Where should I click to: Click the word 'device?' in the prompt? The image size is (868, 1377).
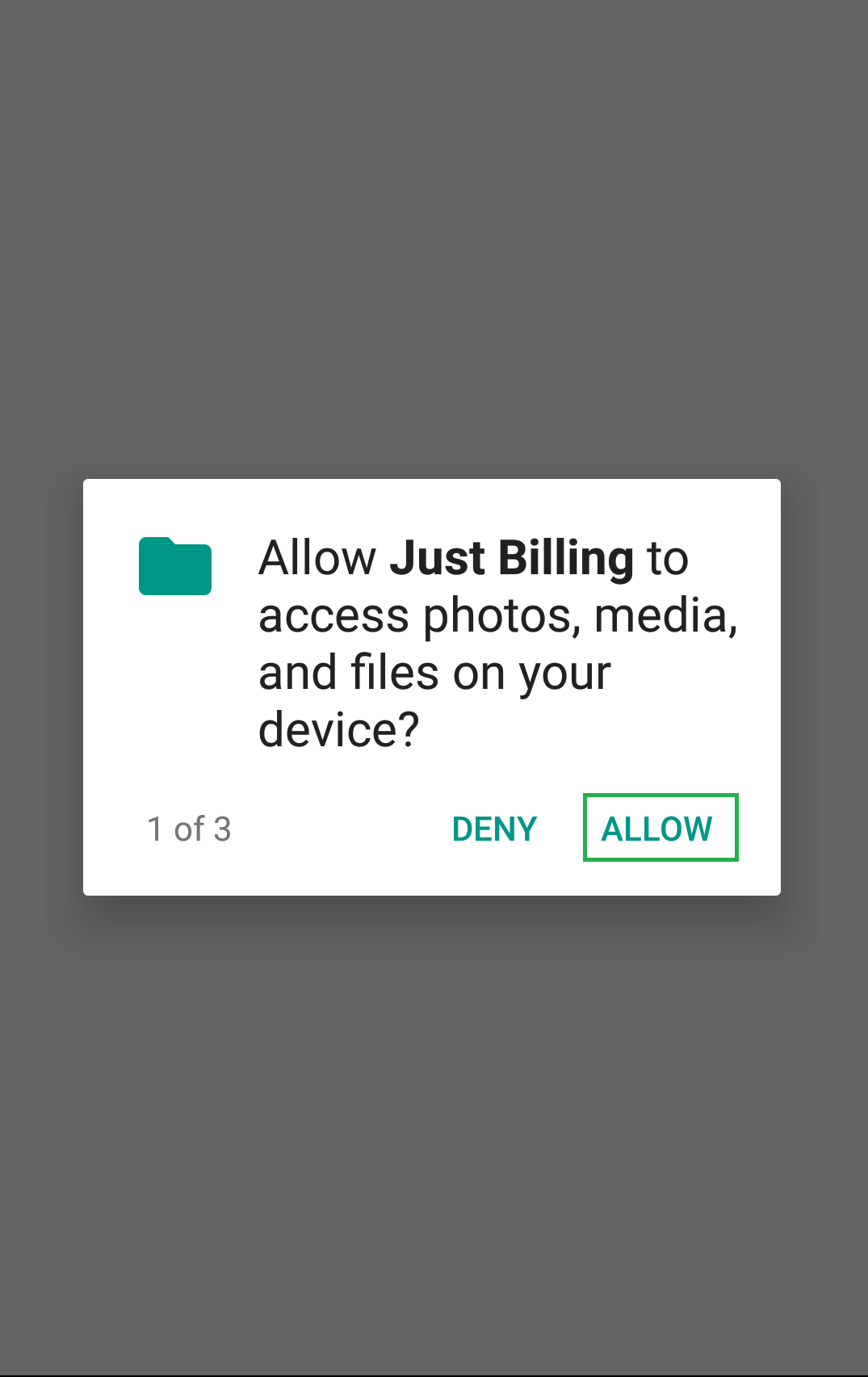click(x=339, y=730)
